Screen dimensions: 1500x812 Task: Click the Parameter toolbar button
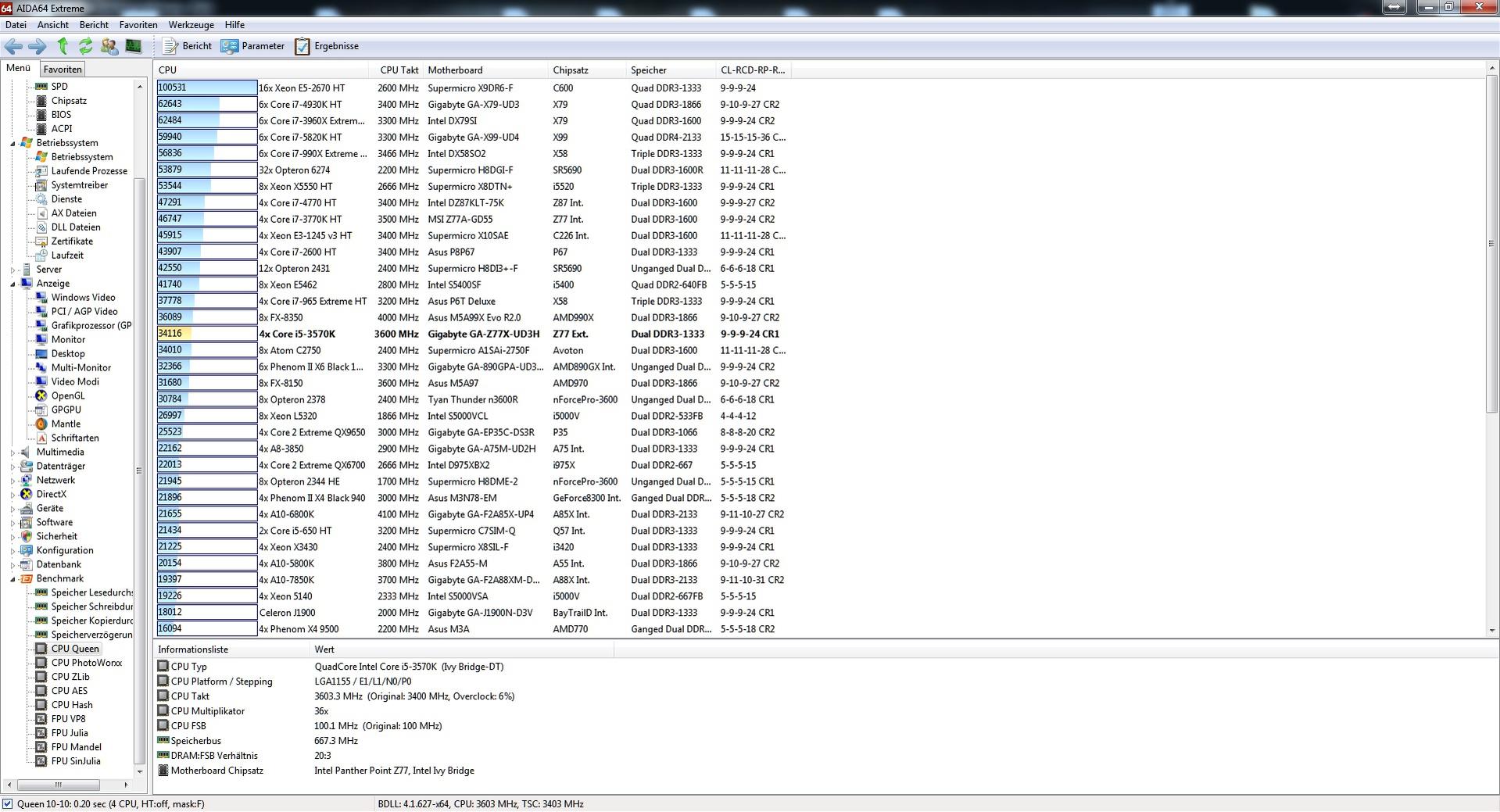(x=253, y=46)
